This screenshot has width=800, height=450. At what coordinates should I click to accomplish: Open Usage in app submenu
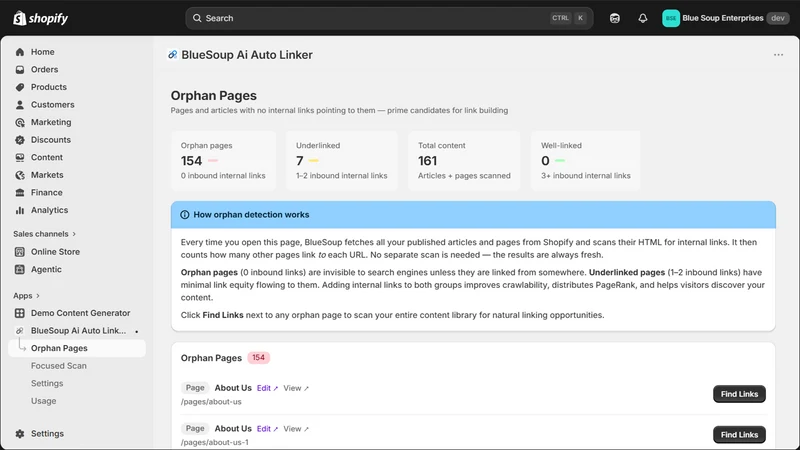click(43, 401)
